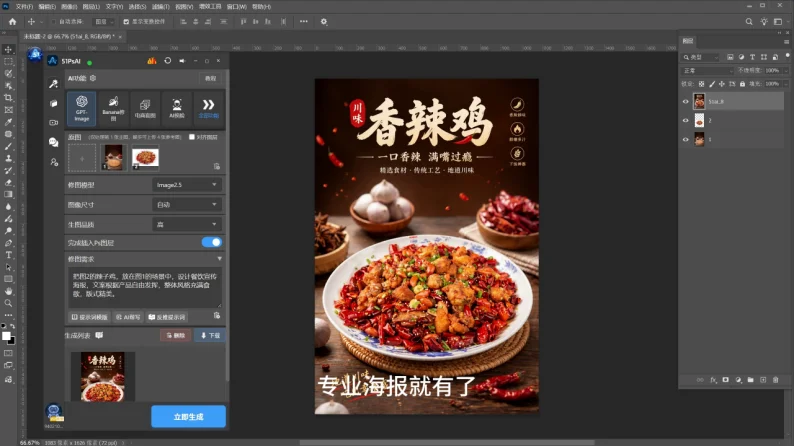The image size is (794, 447).
Task: Select the Crop tool
Action: 8,98
